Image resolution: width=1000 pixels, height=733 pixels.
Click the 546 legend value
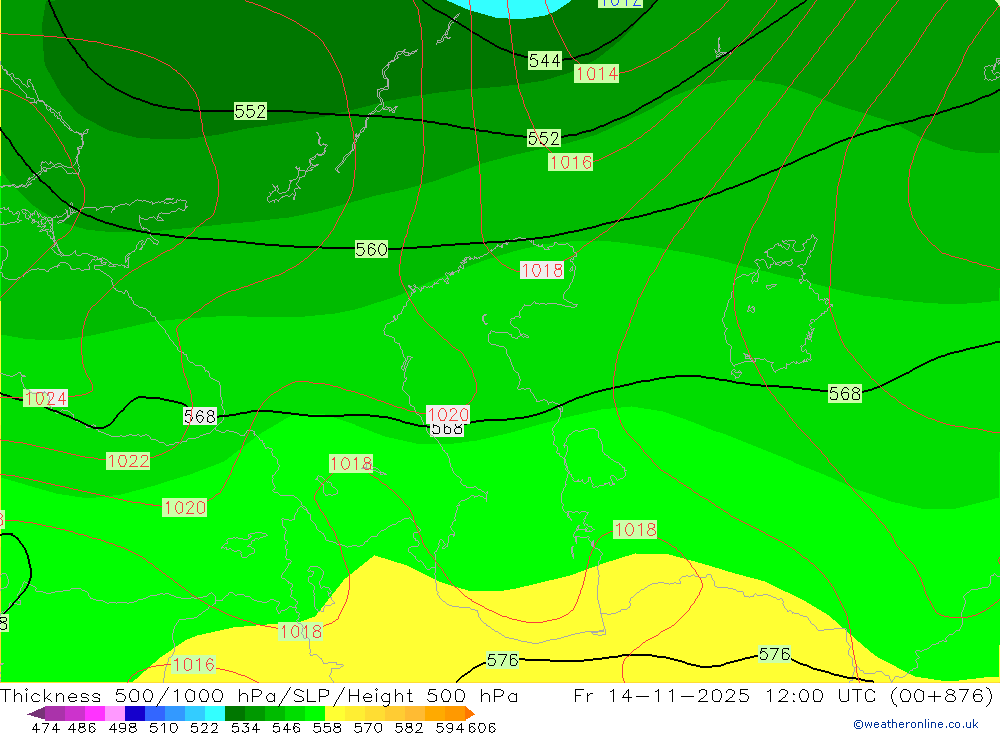[286, 727]
